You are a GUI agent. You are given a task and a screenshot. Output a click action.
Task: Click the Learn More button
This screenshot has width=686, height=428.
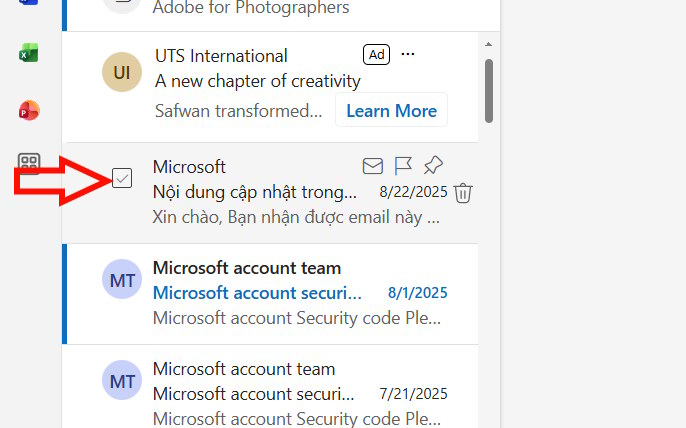[392, 110]
